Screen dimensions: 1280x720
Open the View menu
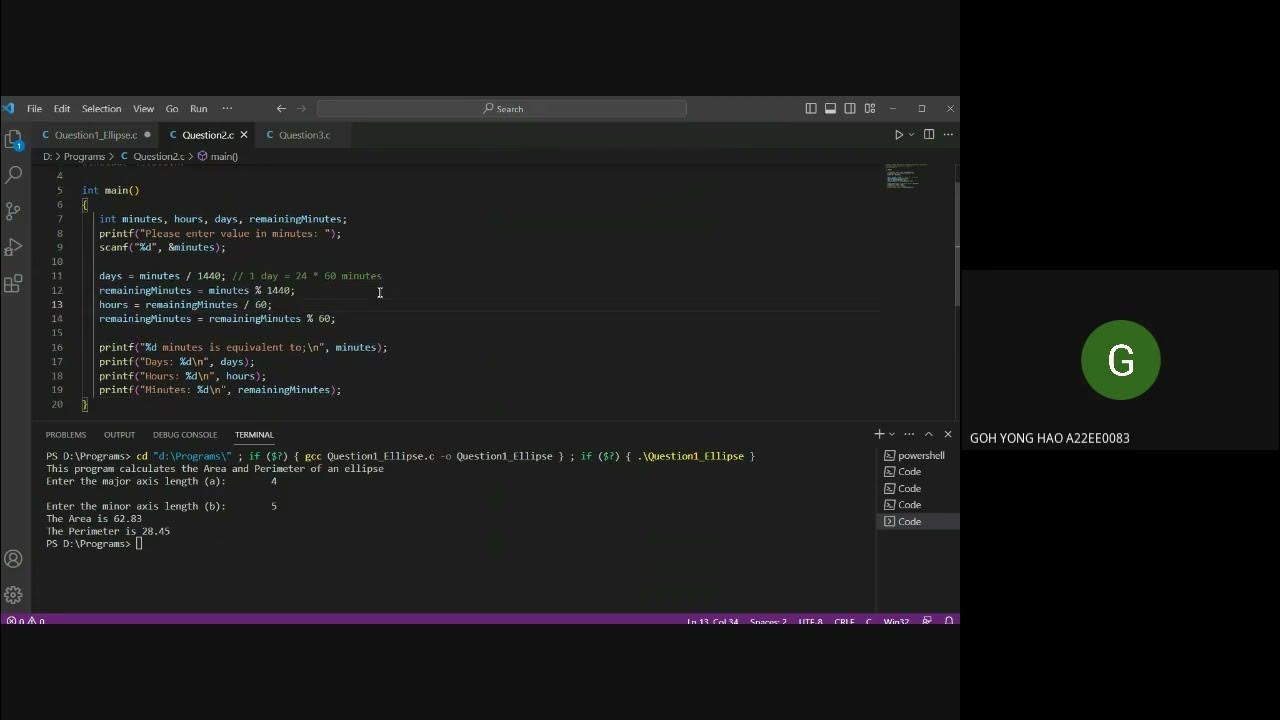pos(143,108)
